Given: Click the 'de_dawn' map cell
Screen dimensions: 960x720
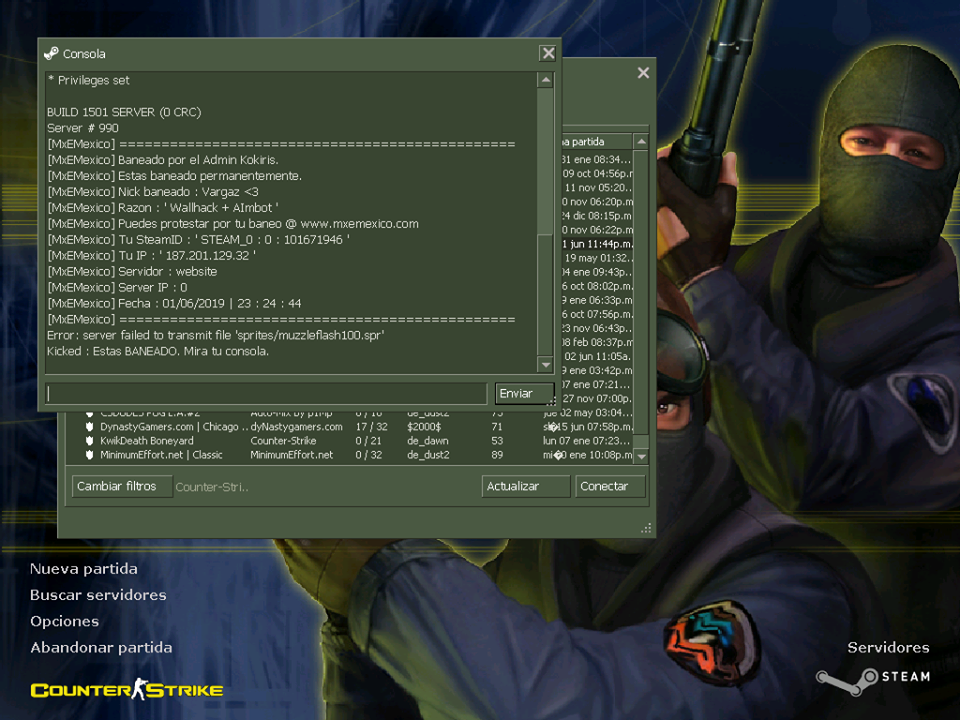Looking at the screenshot, I should pos(427,441).
